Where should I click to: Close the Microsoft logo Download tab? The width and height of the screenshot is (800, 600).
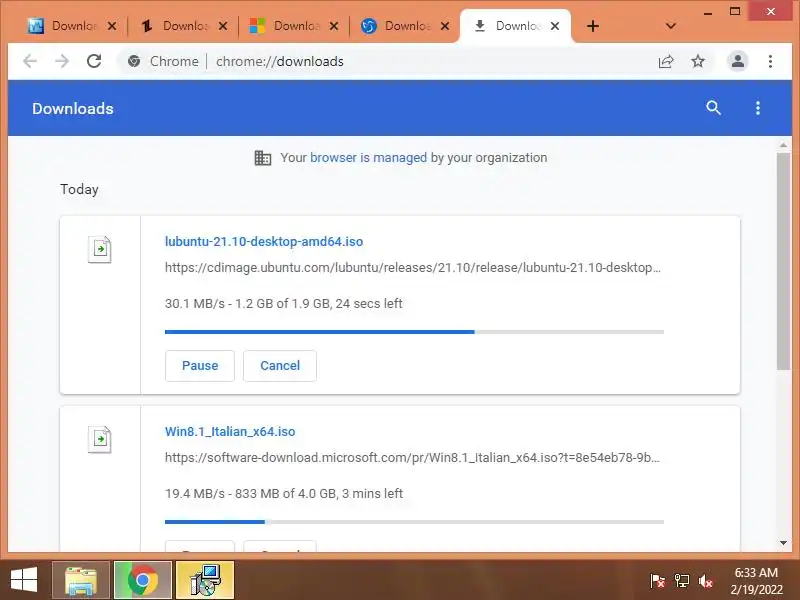pyautogui.click(x=334, y=26)
